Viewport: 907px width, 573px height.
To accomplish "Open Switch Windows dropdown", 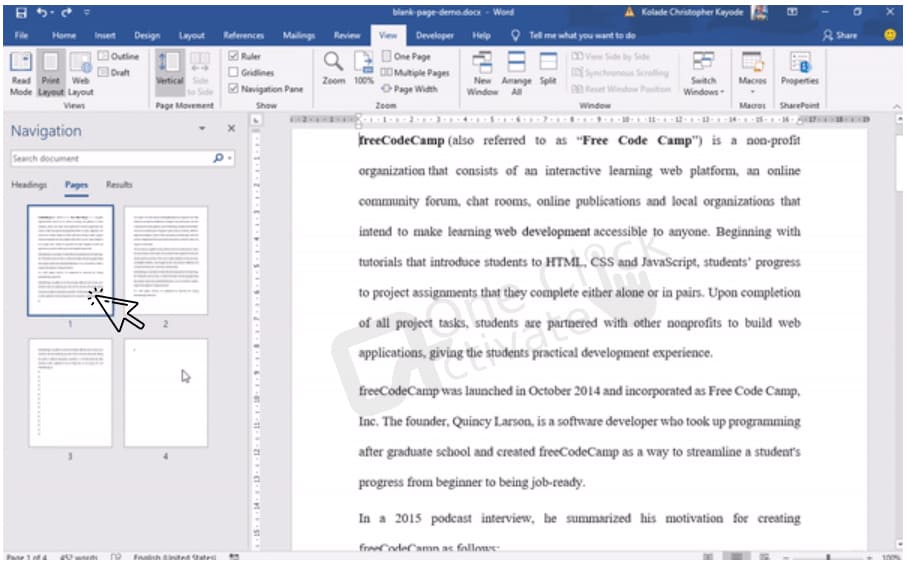I will pos(703,73).
